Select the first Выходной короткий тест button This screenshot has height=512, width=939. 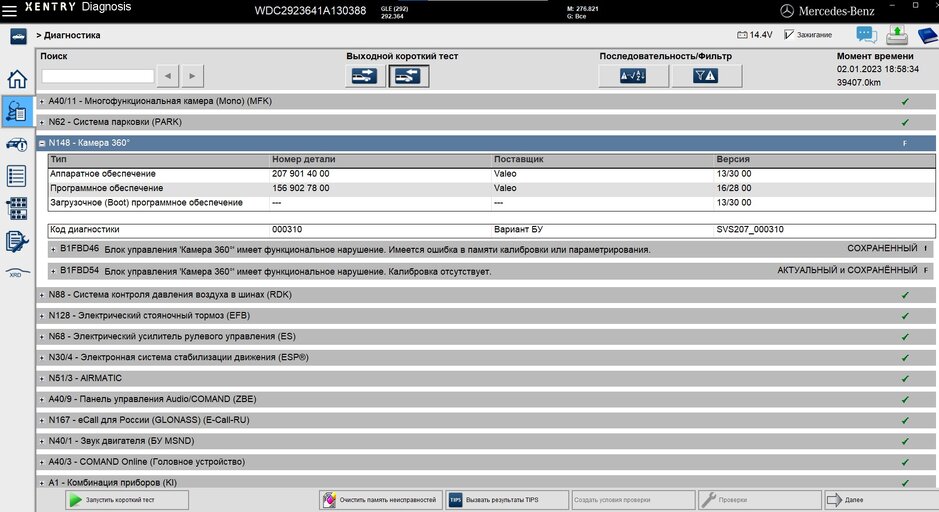(x=364, y=76)
